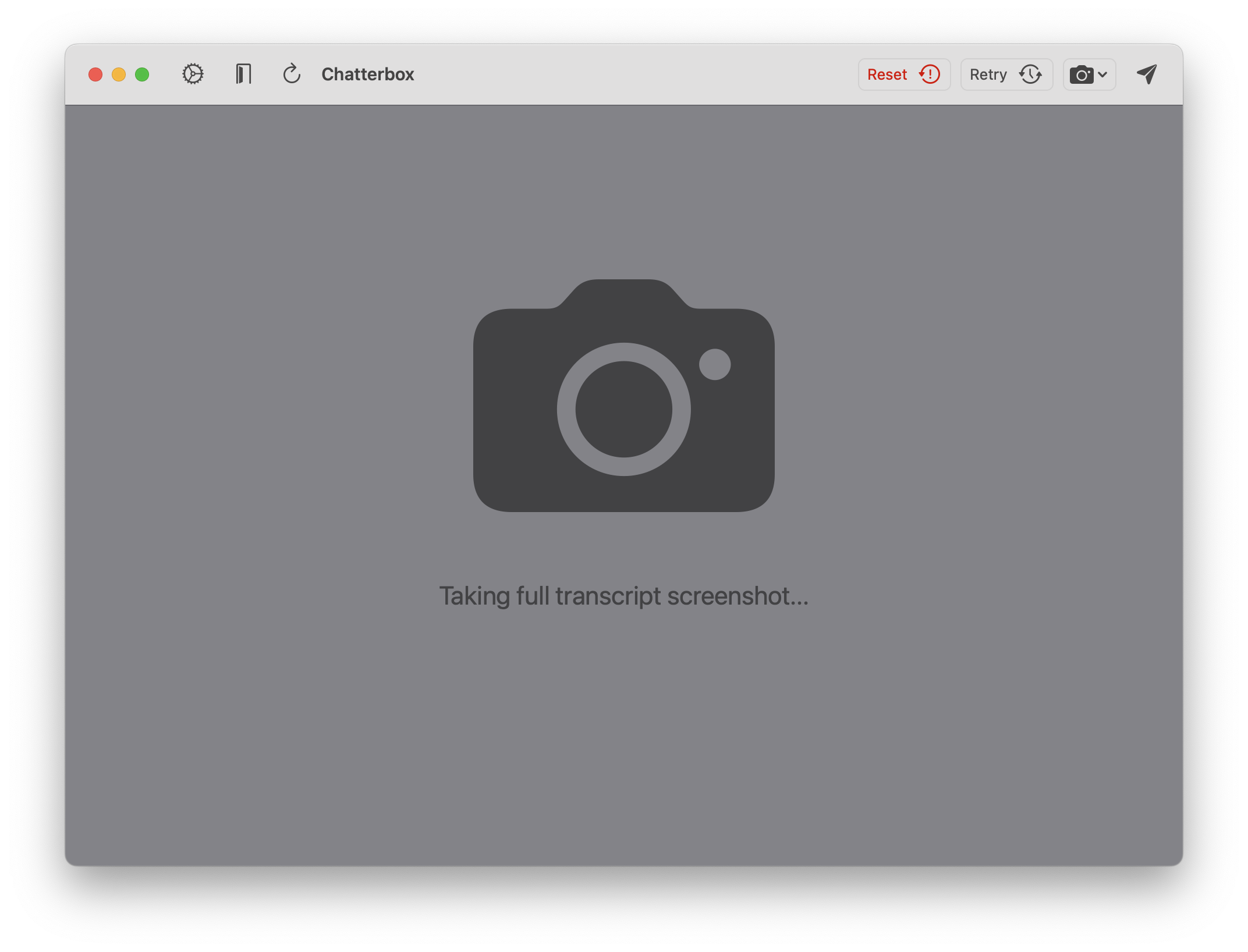Expand the camera screenshot dropdown chevron
The image size is (1248, 952).
tap(1102, 74)
